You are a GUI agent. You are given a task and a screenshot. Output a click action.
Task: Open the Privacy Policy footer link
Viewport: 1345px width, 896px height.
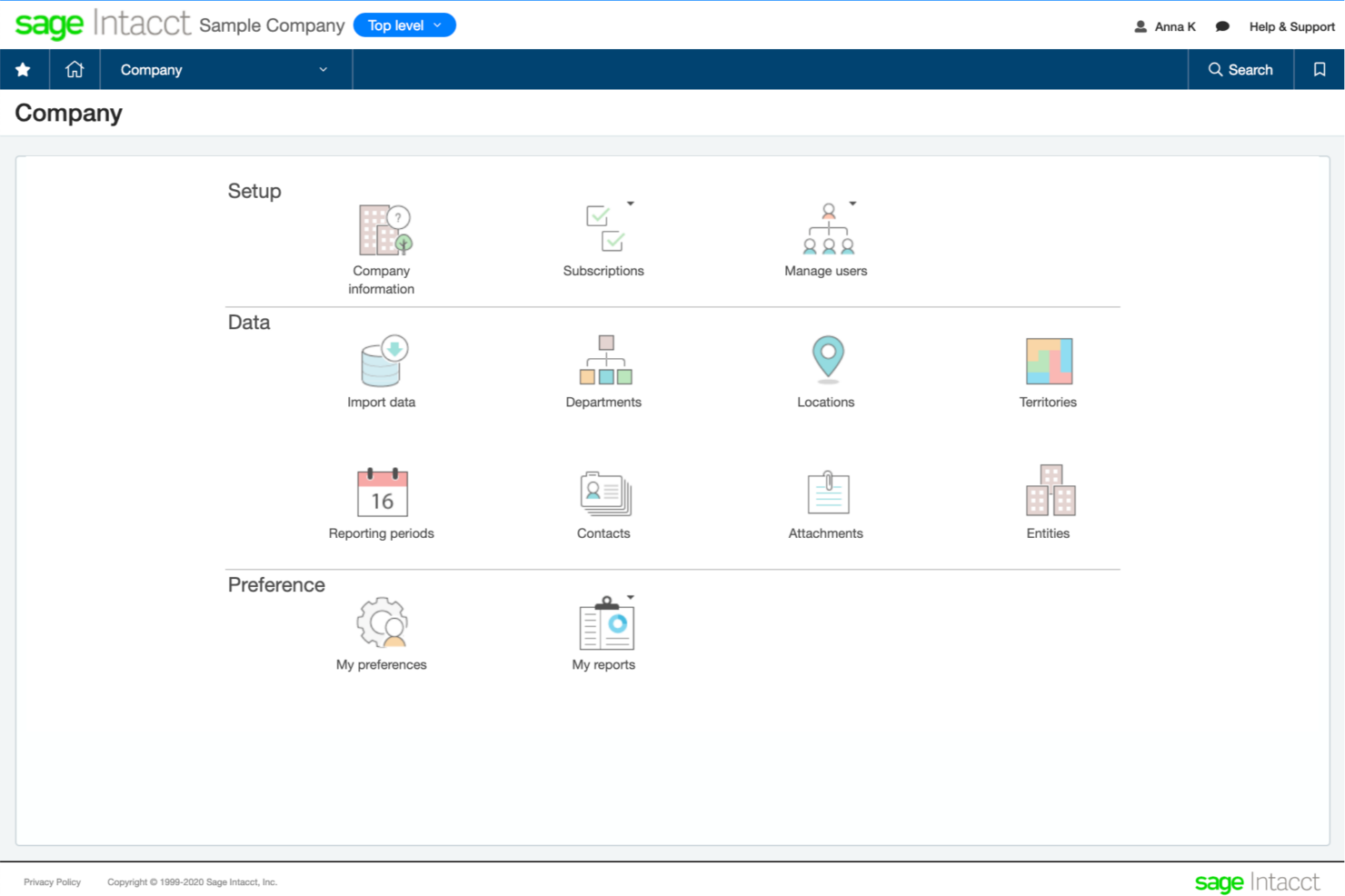pos(52,882)
